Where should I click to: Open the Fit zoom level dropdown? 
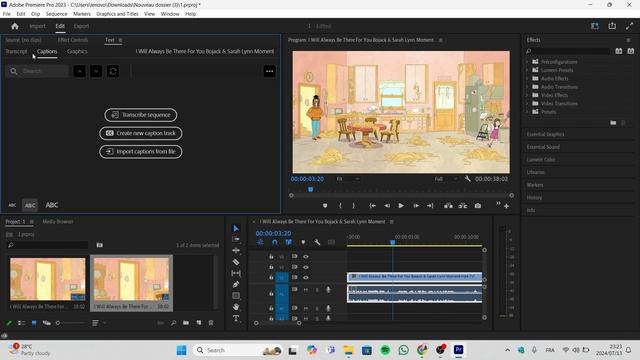click(x=348, y=179)
